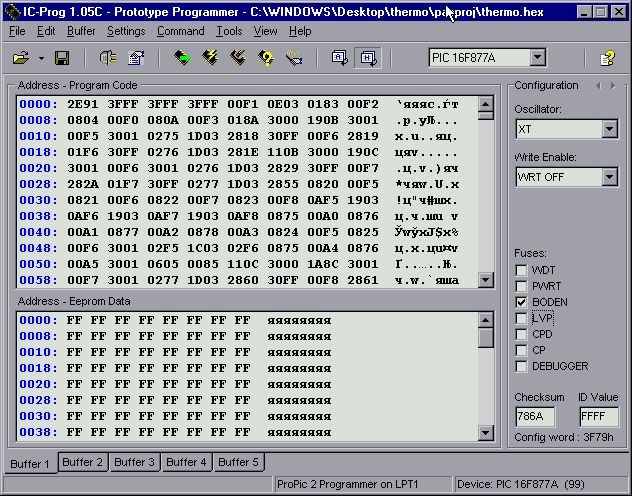Open the Help menu
Screen dimensions: 632x496
[300, 31]
